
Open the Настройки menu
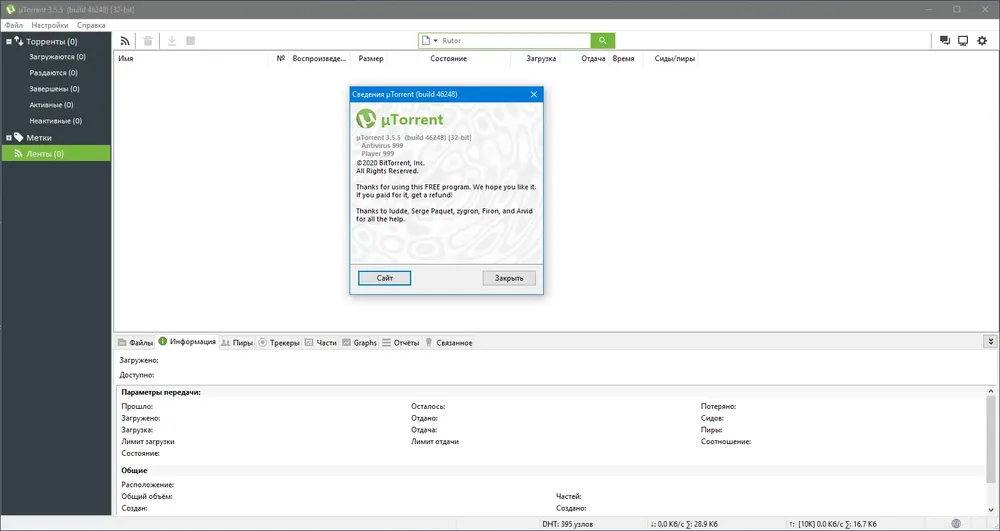click(50, 25)
